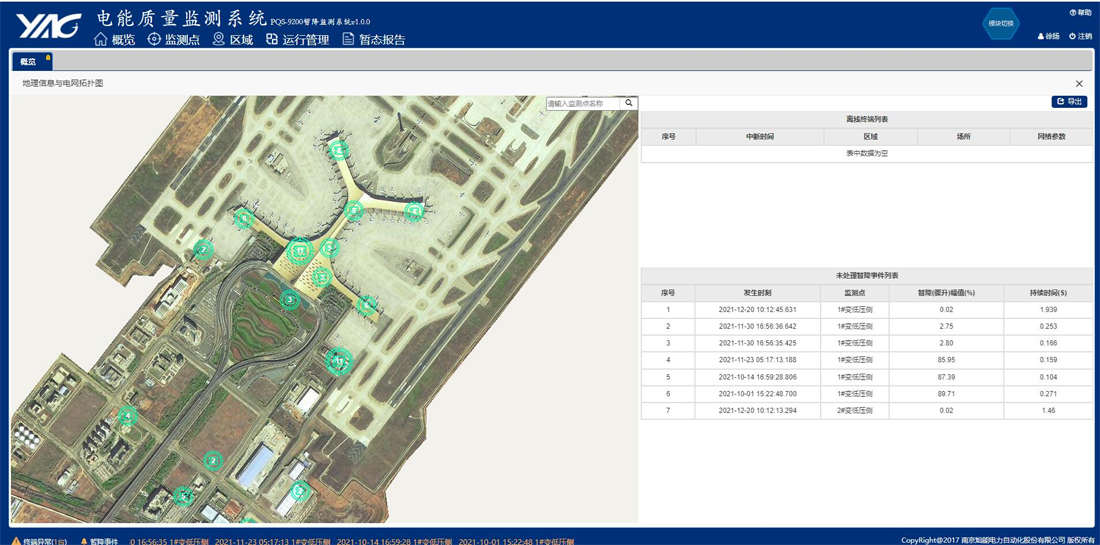
Task: Click marker 4 near the far-left buildings
Action: (x=127, y=417)
